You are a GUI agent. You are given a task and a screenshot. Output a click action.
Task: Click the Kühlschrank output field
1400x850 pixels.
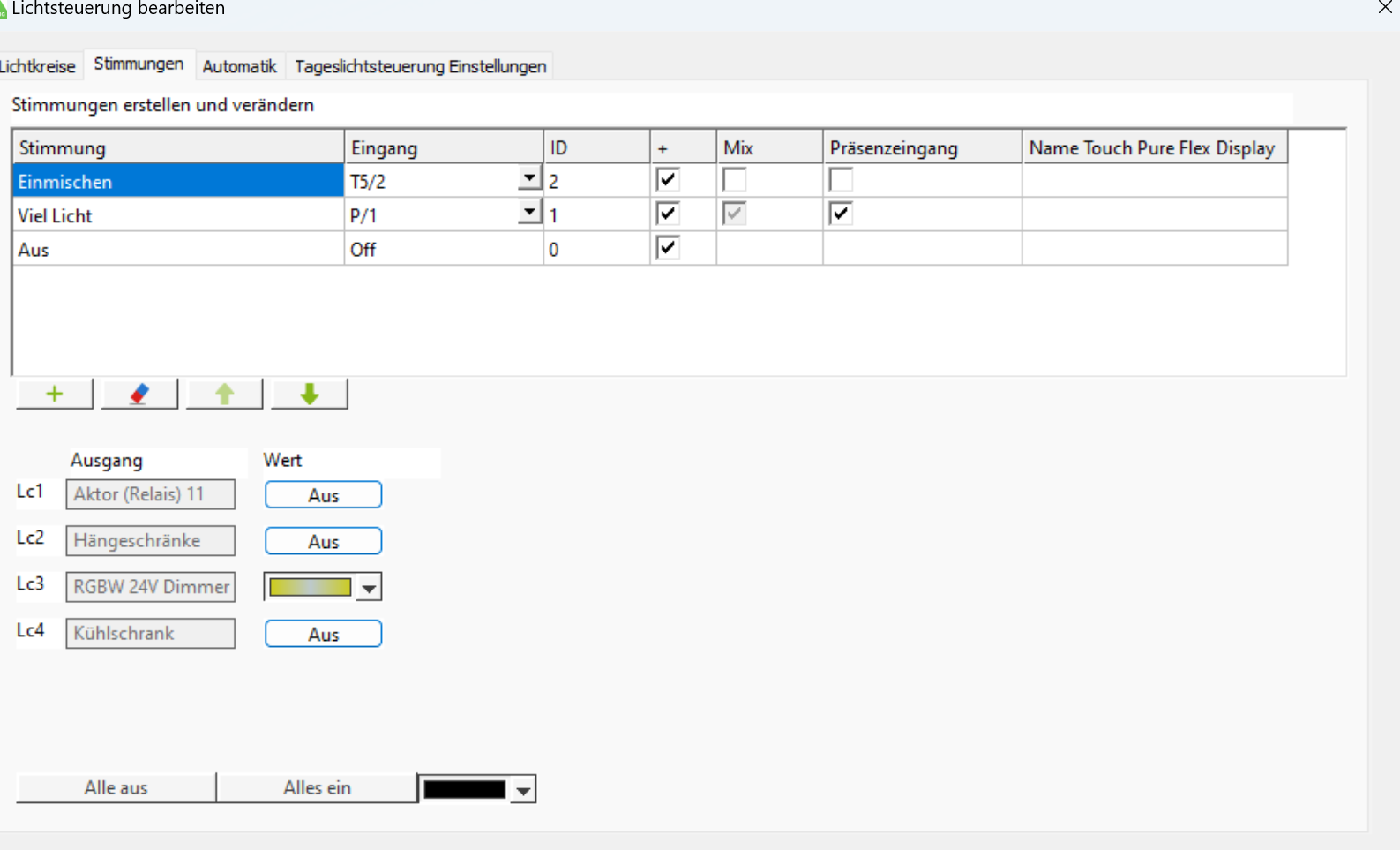click(x=151, y=633)
